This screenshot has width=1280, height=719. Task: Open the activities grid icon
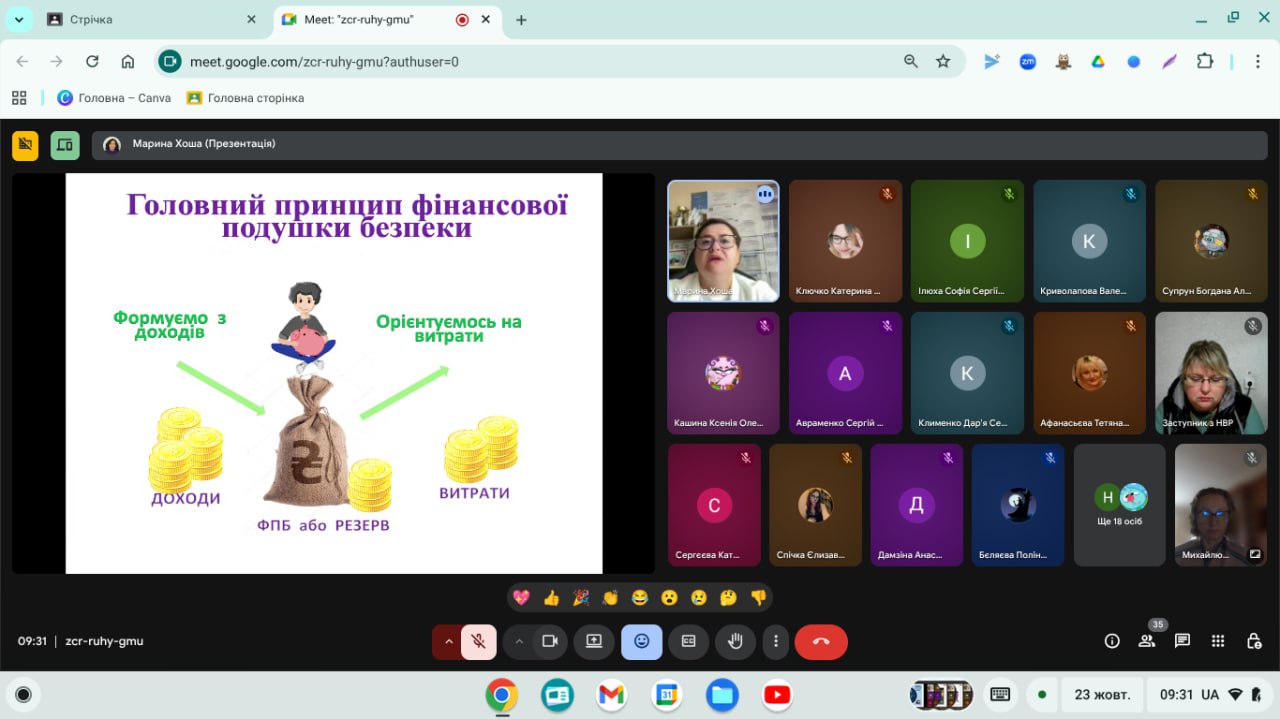click(1218, 641)
